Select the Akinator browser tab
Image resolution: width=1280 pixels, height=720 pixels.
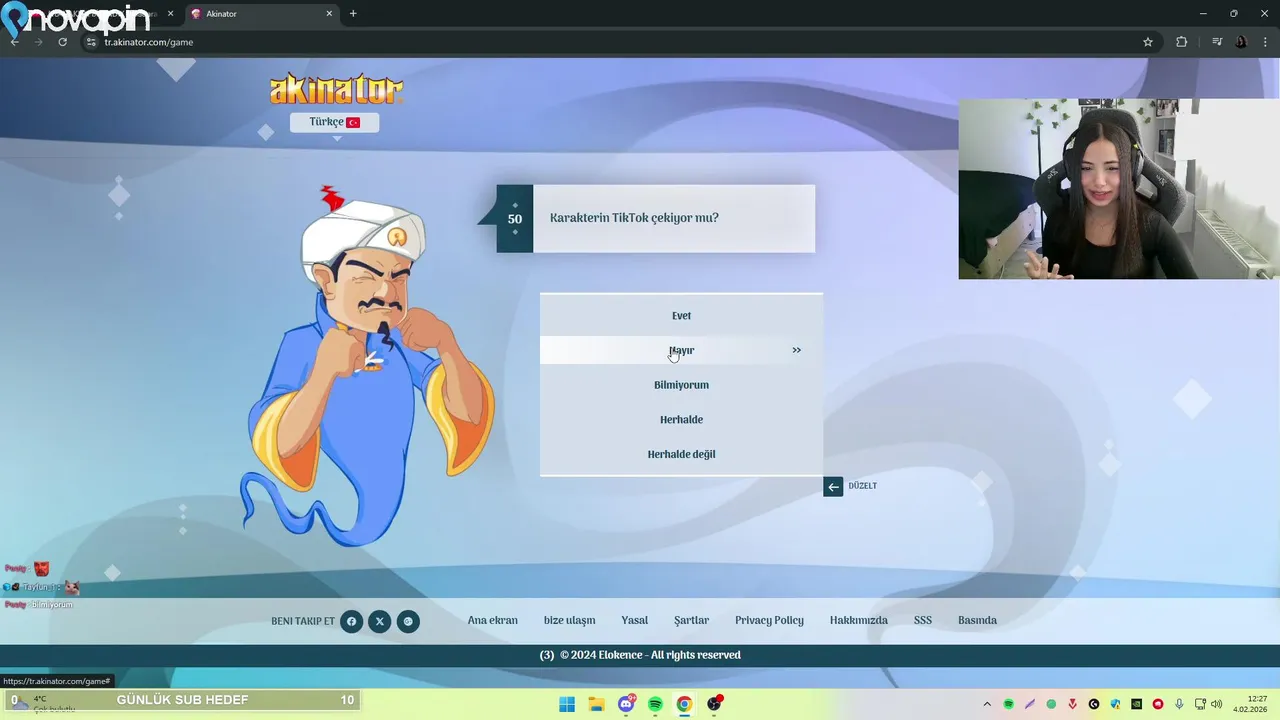click(x=262, y=14)
